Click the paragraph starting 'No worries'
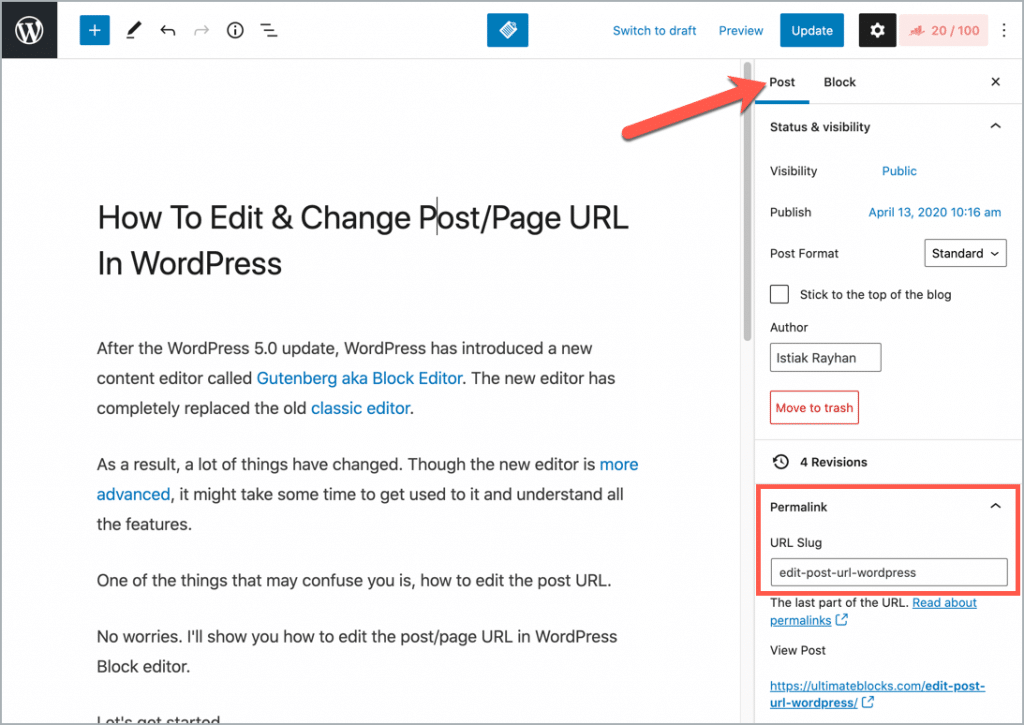This screenshot has width=1024, height=725. (357, 652)
